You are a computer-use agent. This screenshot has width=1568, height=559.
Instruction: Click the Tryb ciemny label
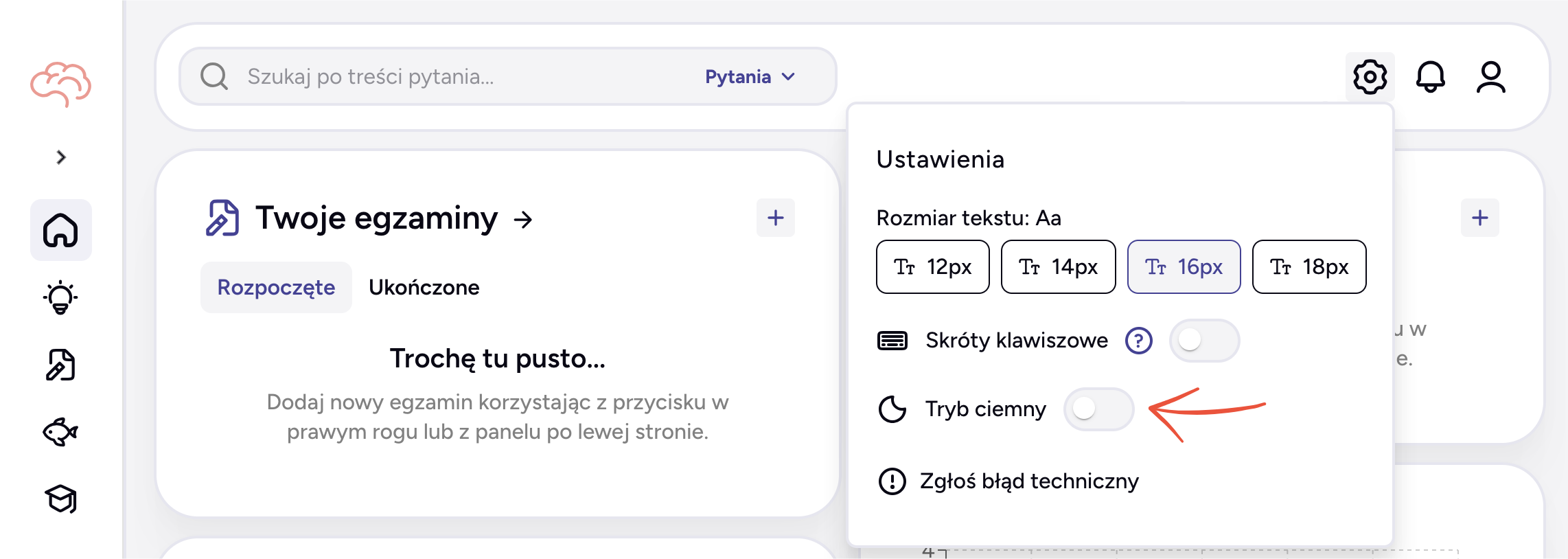coord(986,409)
